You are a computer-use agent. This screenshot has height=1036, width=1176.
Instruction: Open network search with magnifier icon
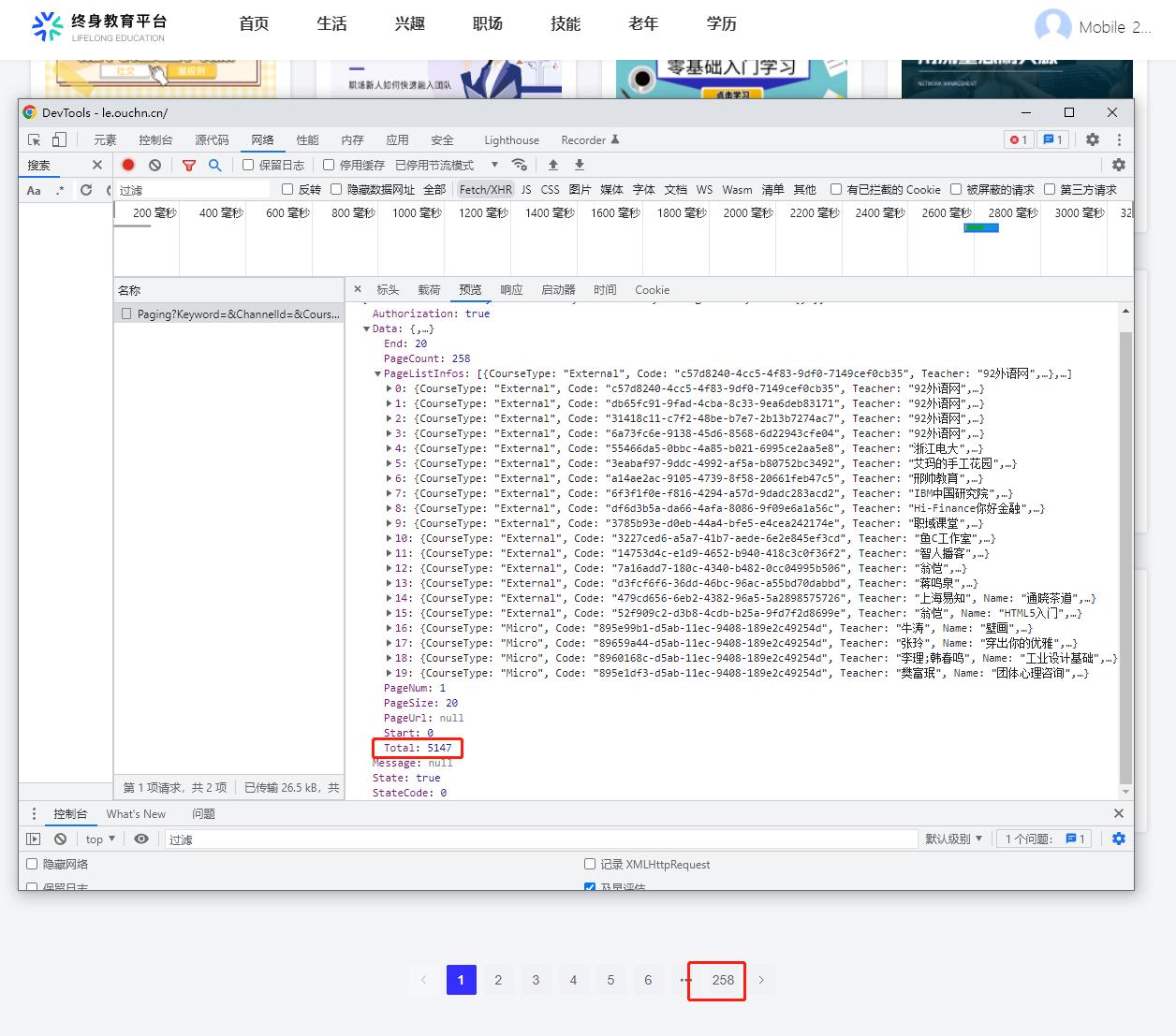pyautogui.click(x=214, y=165)
